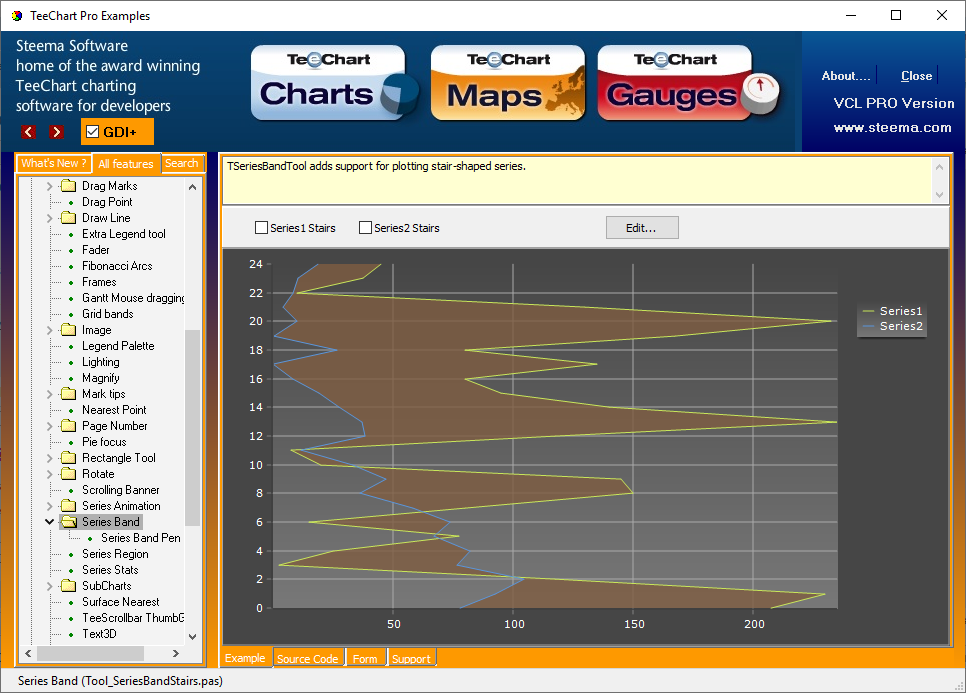This screenshot has height=693, width=966.
Task: Click the Series Animation folder icon
Action: tap(68, 506)
